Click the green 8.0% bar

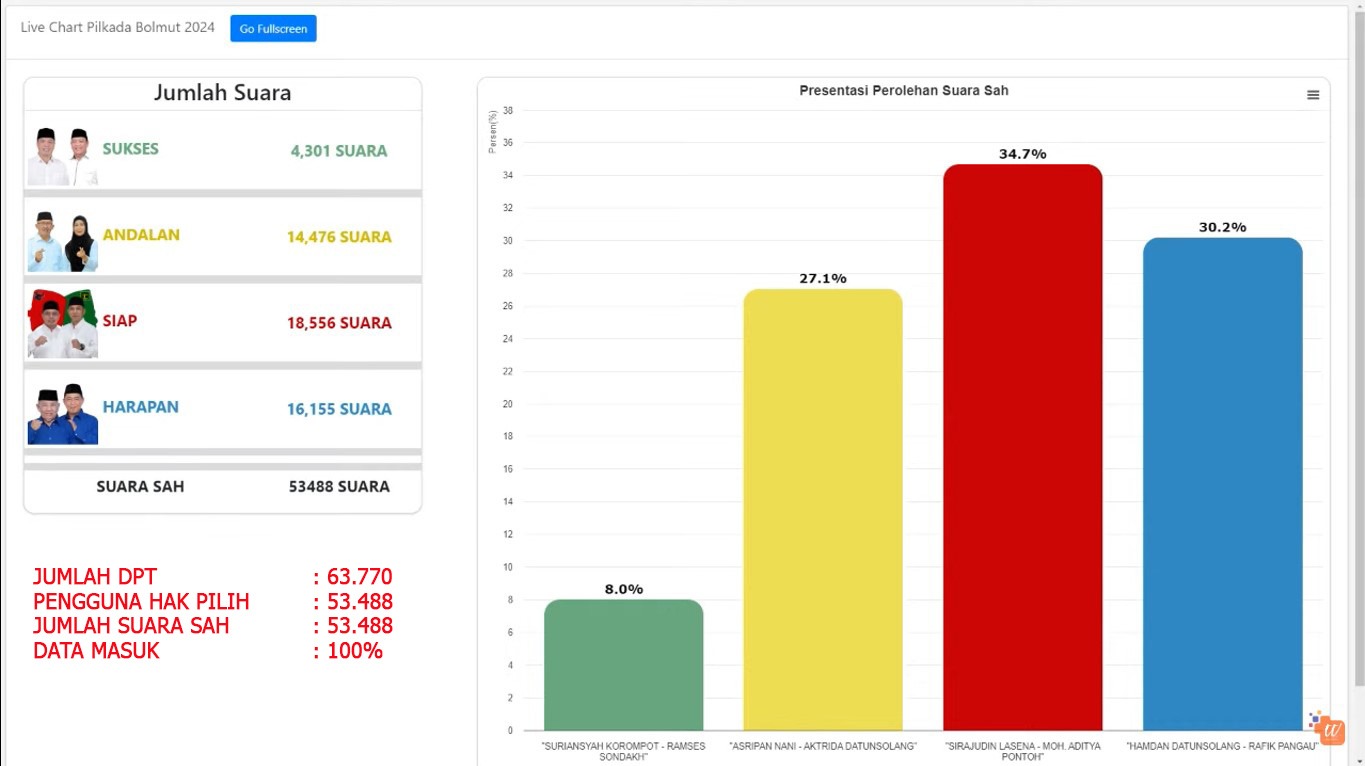tap(623, 665)
